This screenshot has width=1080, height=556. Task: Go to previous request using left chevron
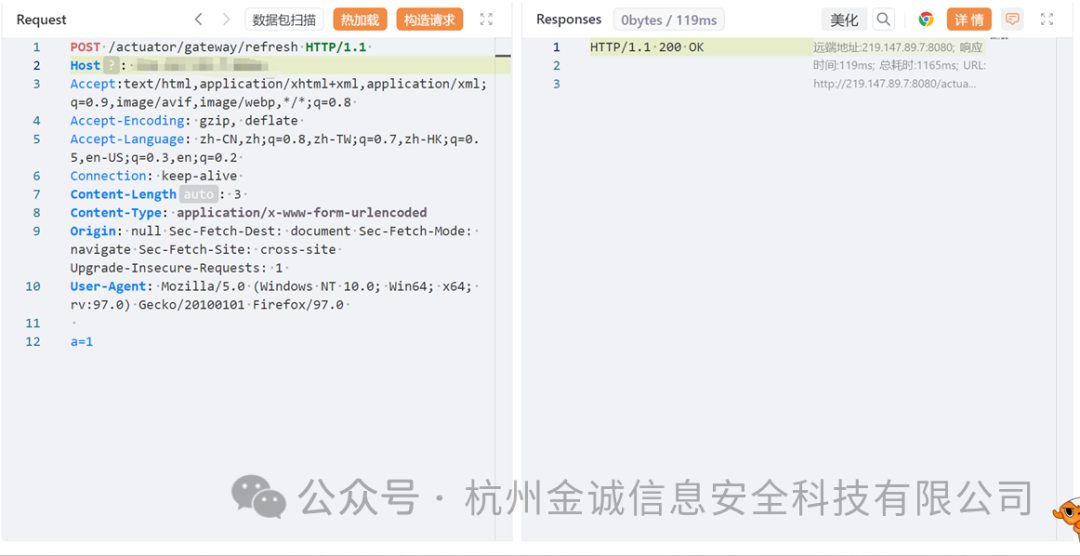tap(198, 19)
